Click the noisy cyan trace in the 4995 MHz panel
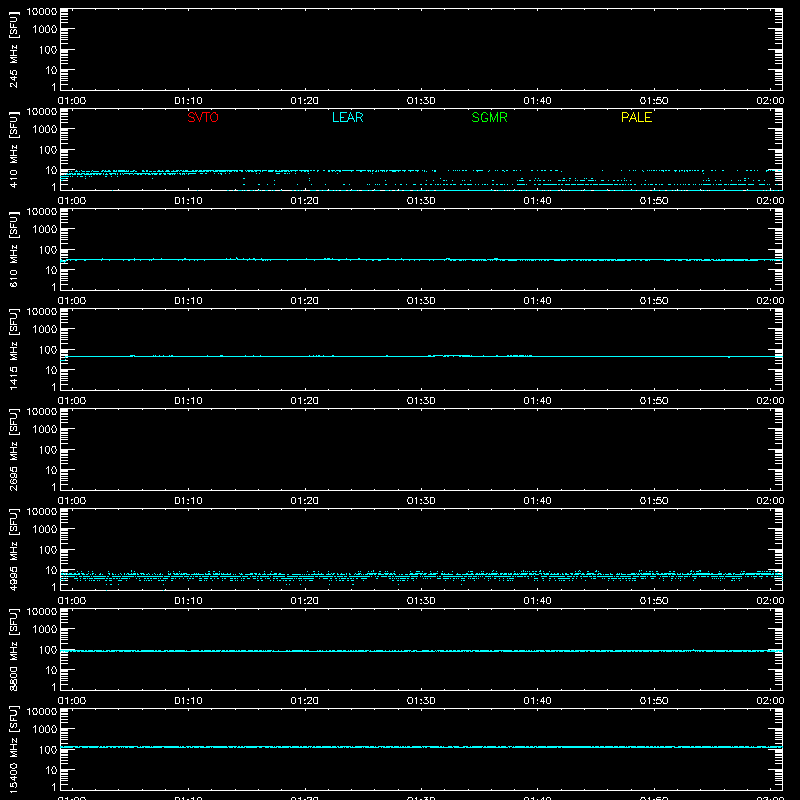 tap(421, 576)
